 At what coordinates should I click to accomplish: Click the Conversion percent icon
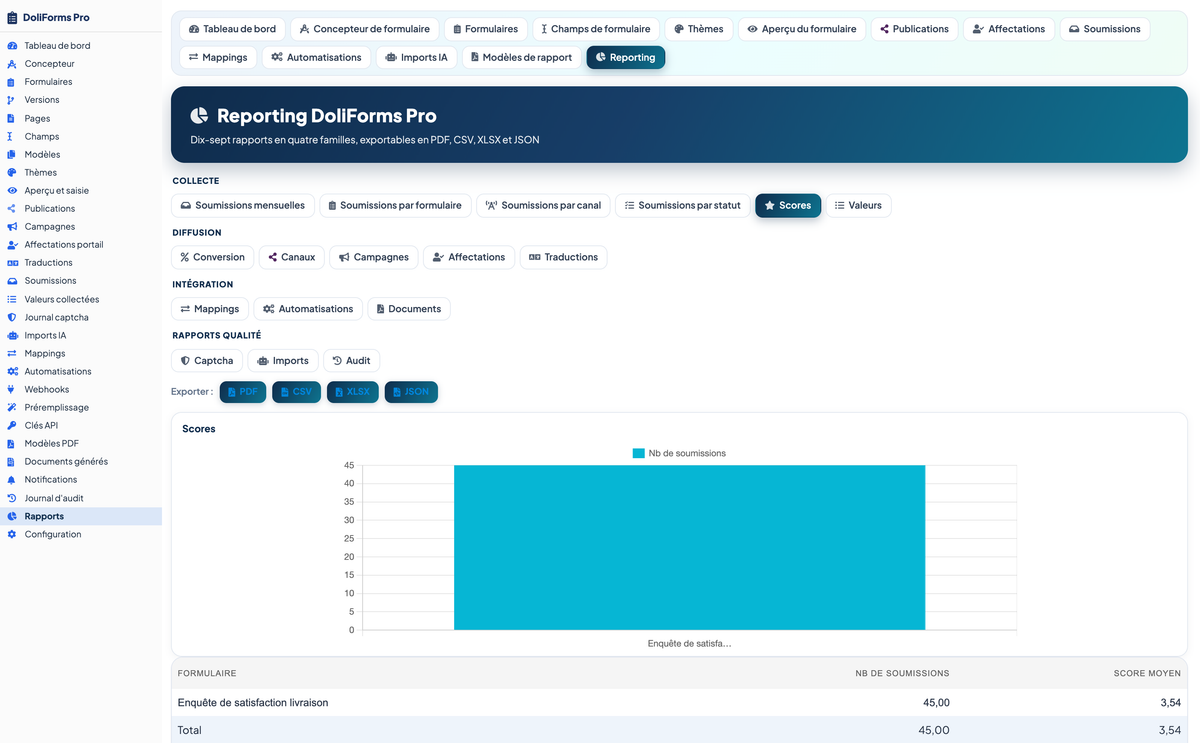coord(185,257)
